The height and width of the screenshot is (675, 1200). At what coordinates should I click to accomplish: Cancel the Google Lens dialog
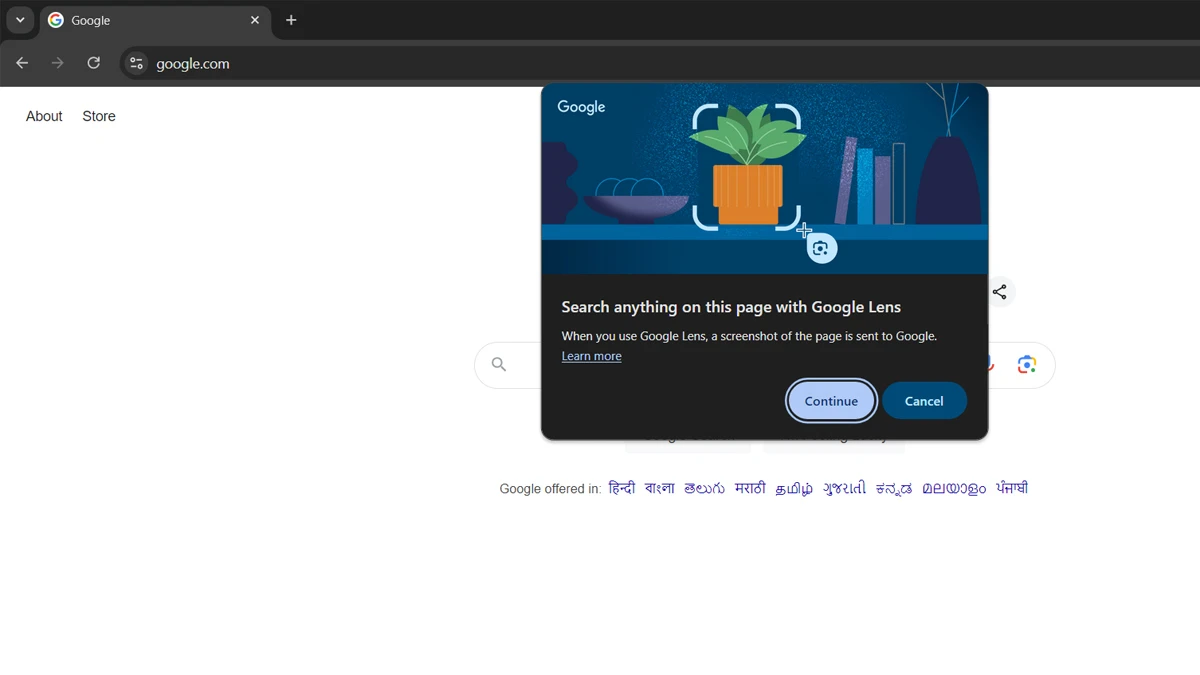[x=924, y=401]
